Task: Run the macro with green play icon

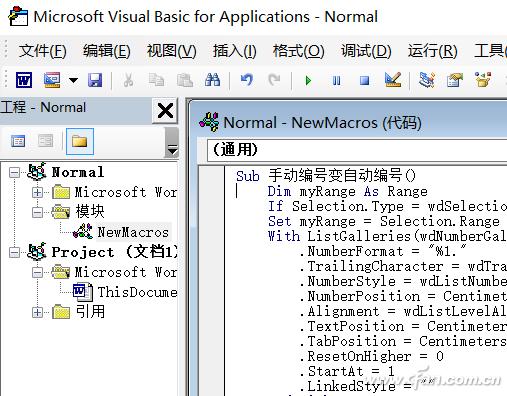Action: click(x=308, y=80)
